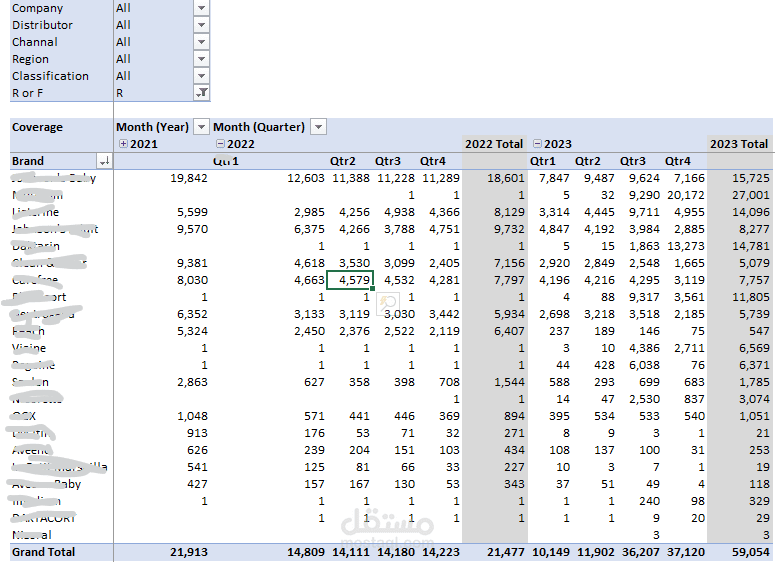Select cell with value 27,001

751,195
